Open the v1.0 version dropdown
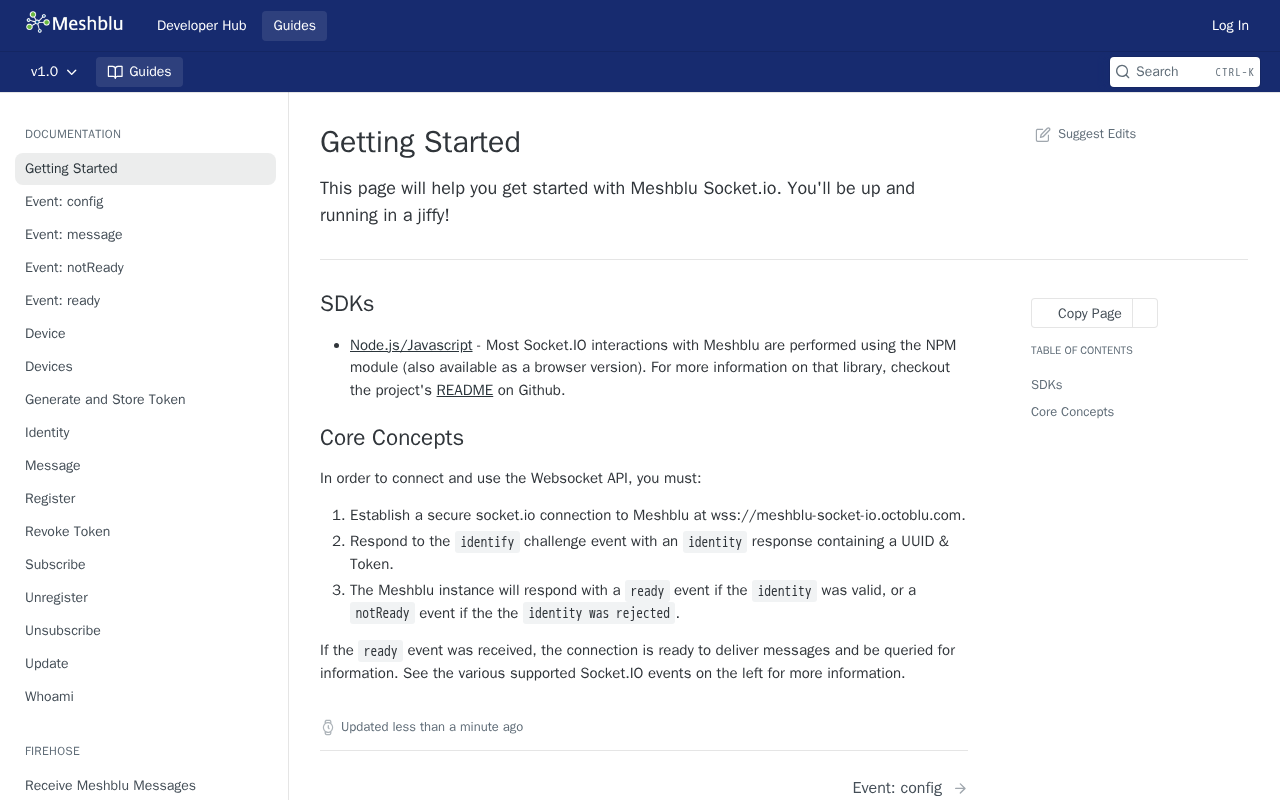This screenshot has width=1280, height=800. click(54, 72)
